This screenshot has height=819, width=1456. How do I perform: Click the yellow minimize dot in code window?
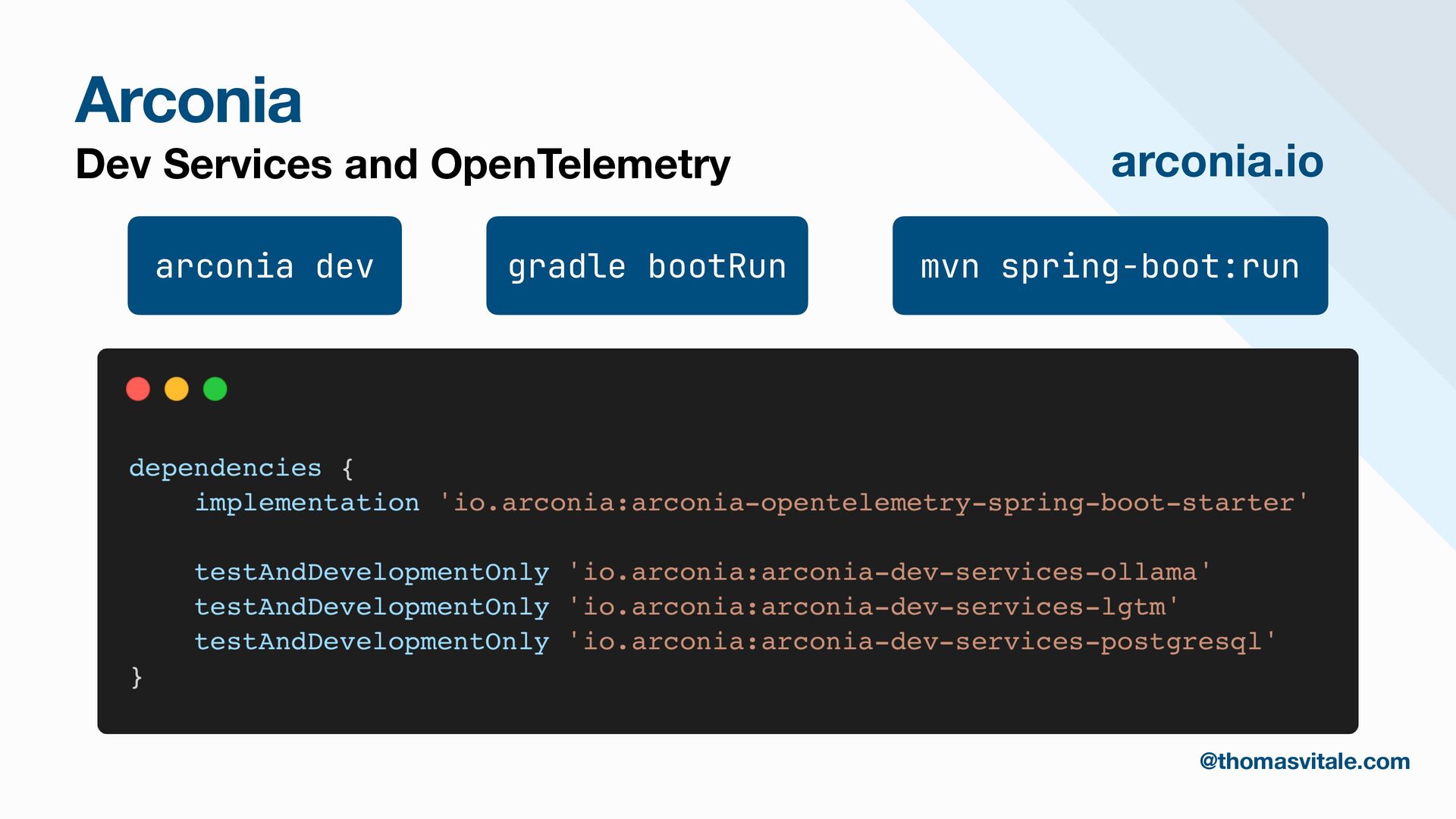(x=177, y=389)
